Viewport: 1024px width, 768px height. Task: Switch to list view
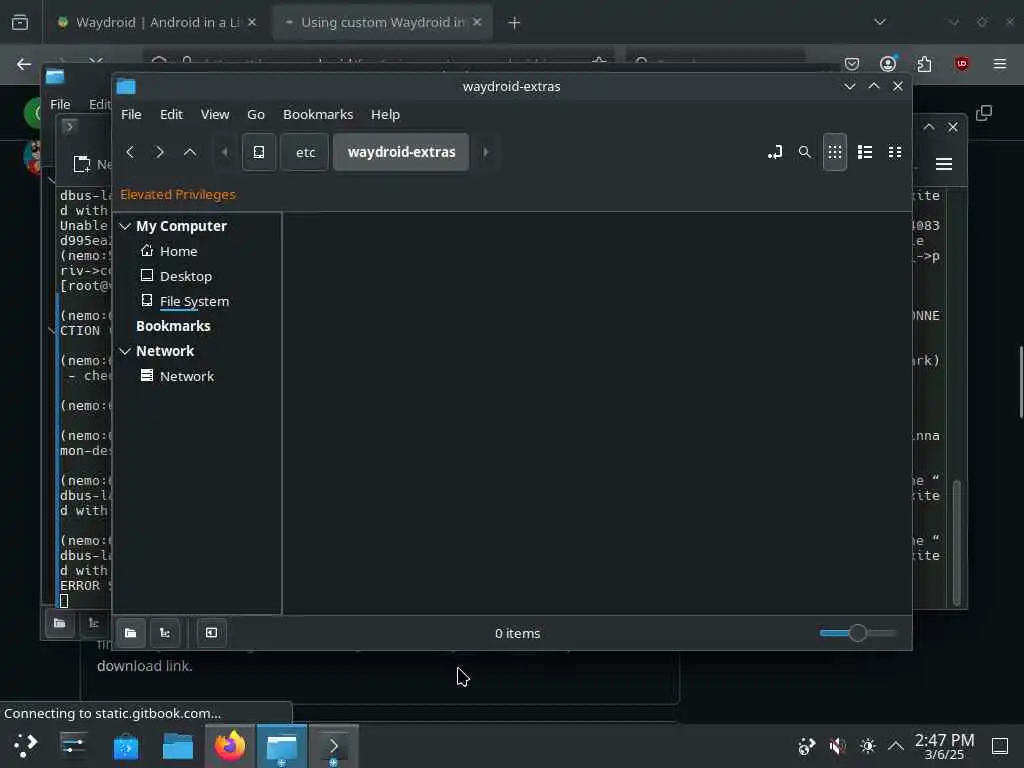[x=865, y=152]
